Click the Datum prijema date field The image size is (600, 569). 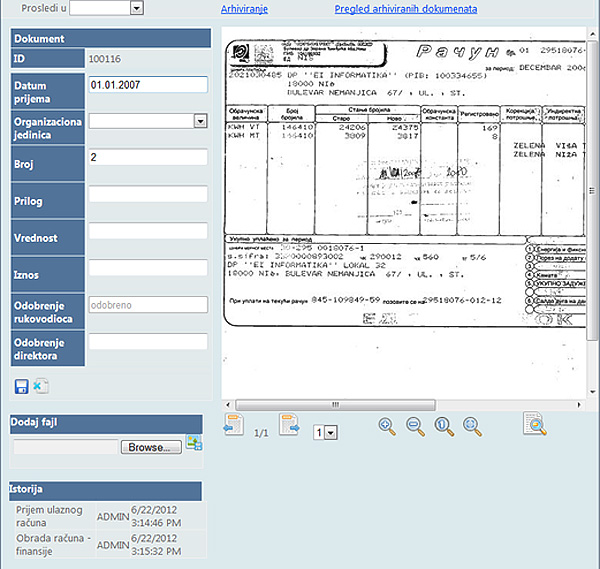tap(147, 85)
